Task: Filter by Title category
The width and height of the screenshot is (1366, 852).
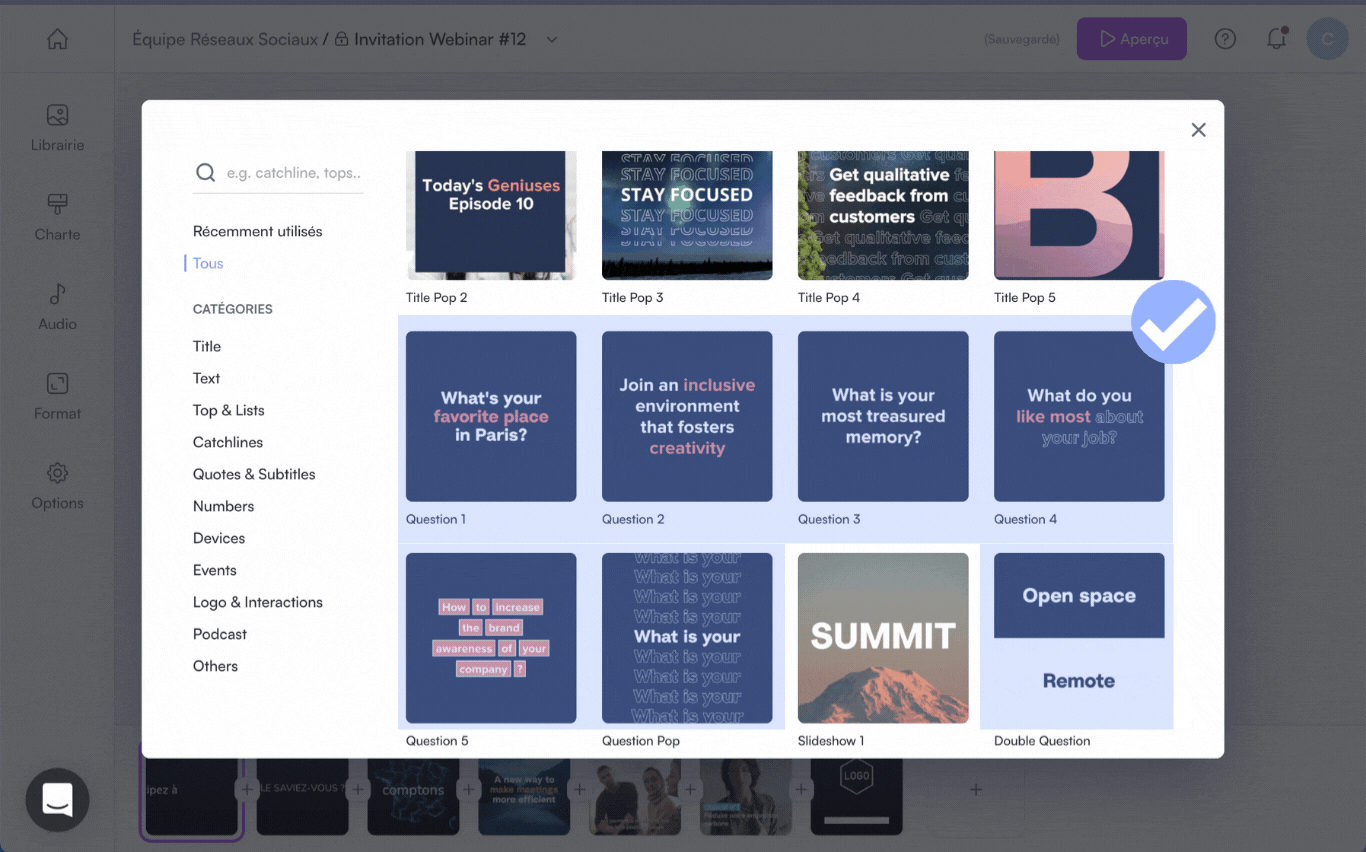Action: (x=207, y=346)
